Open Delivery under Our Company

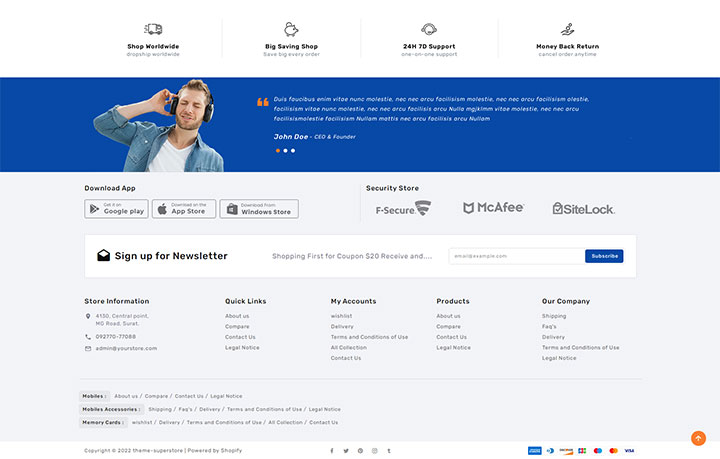tap(553, 337)
